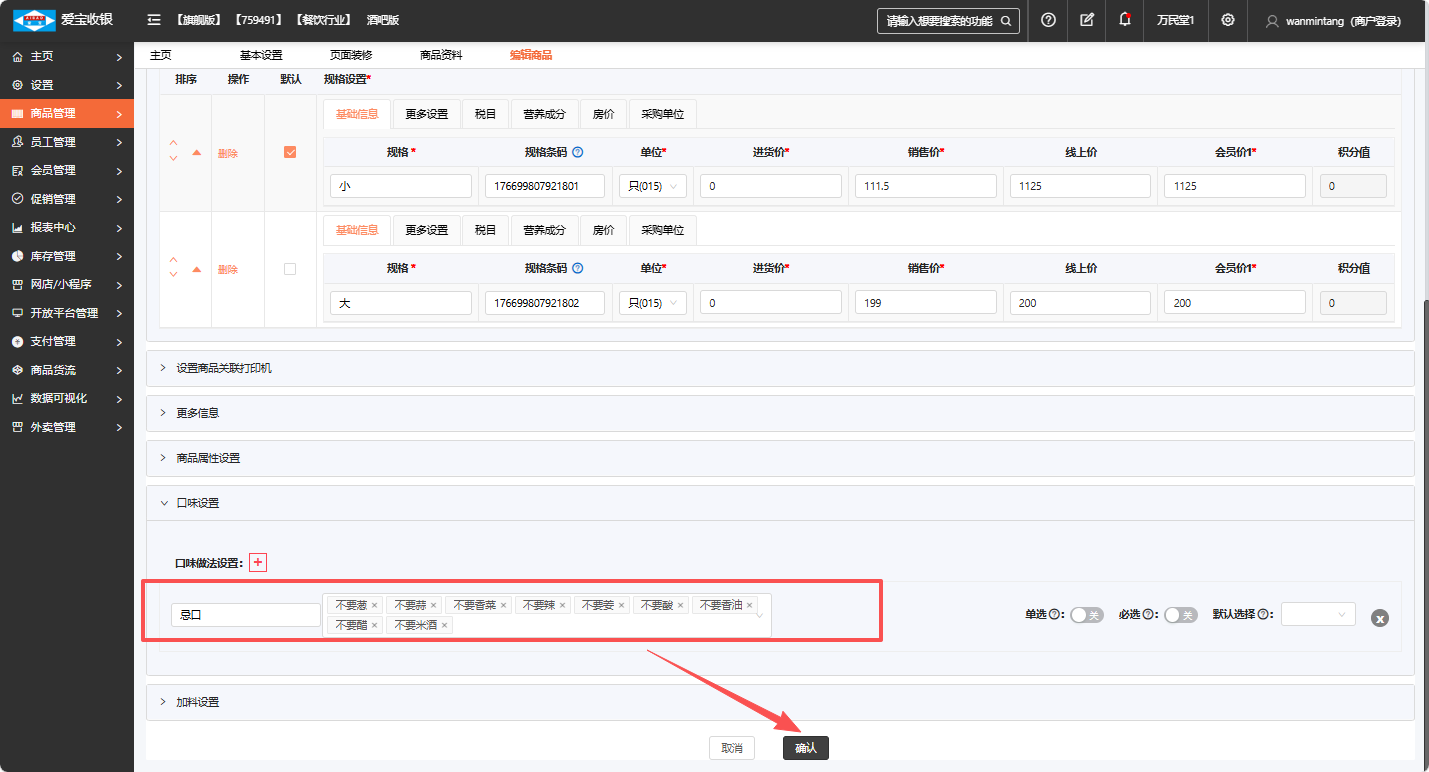Expand the 加料设置 section
The image size is (1429, 772).
(780, 702)
